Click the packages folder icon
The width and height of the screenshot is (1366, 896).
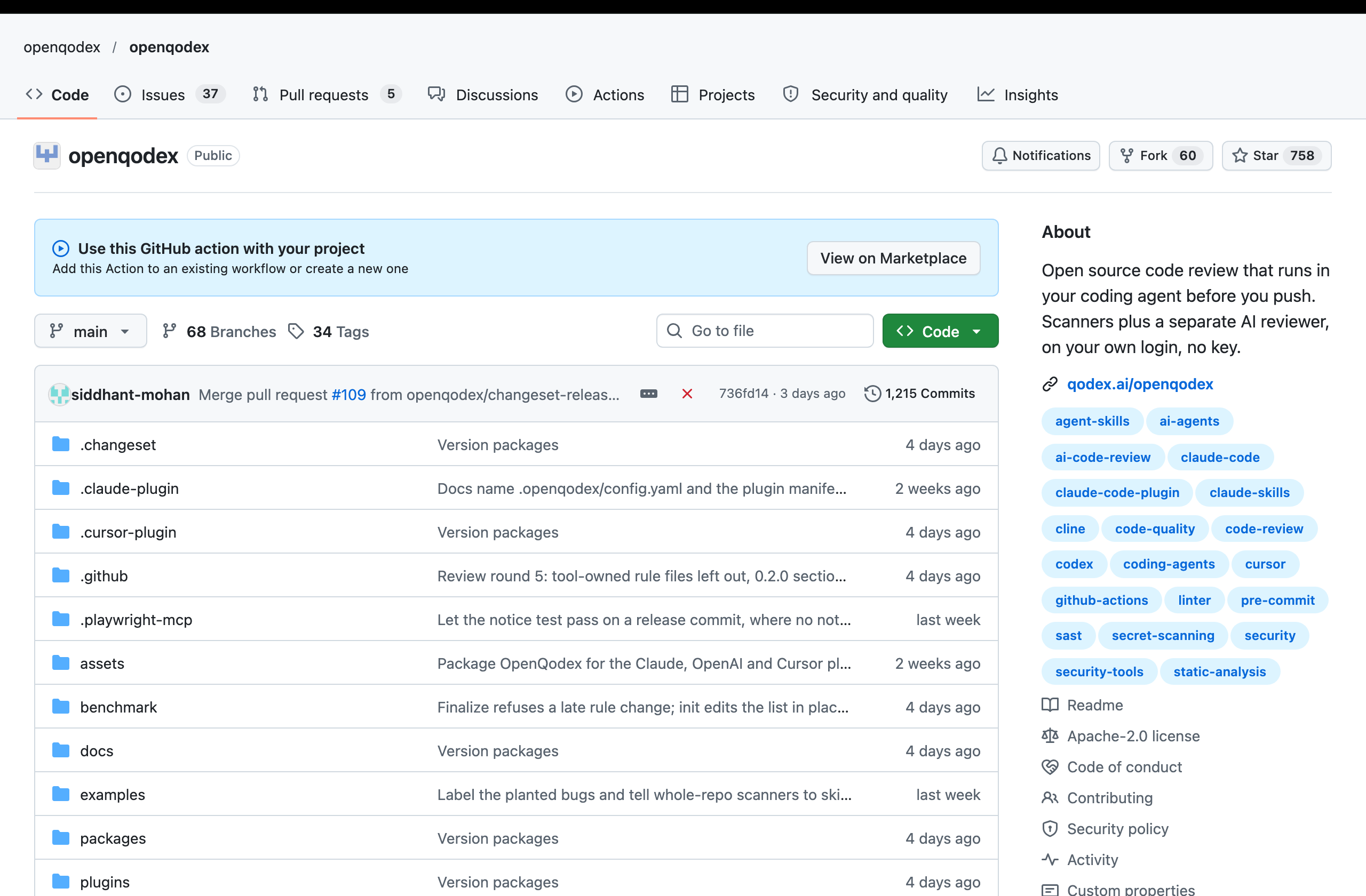coord(61,838)
